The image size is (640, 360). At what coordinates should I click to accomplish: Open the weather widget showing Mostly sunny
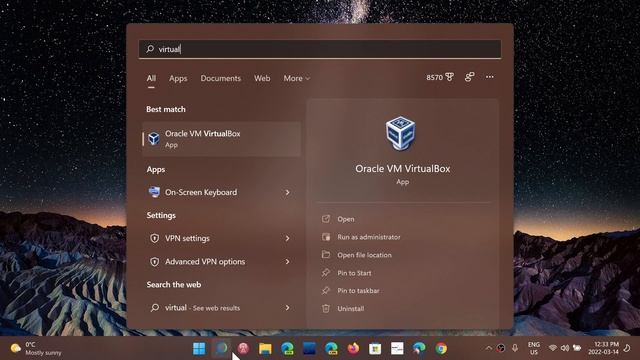(x=36, y=349)
